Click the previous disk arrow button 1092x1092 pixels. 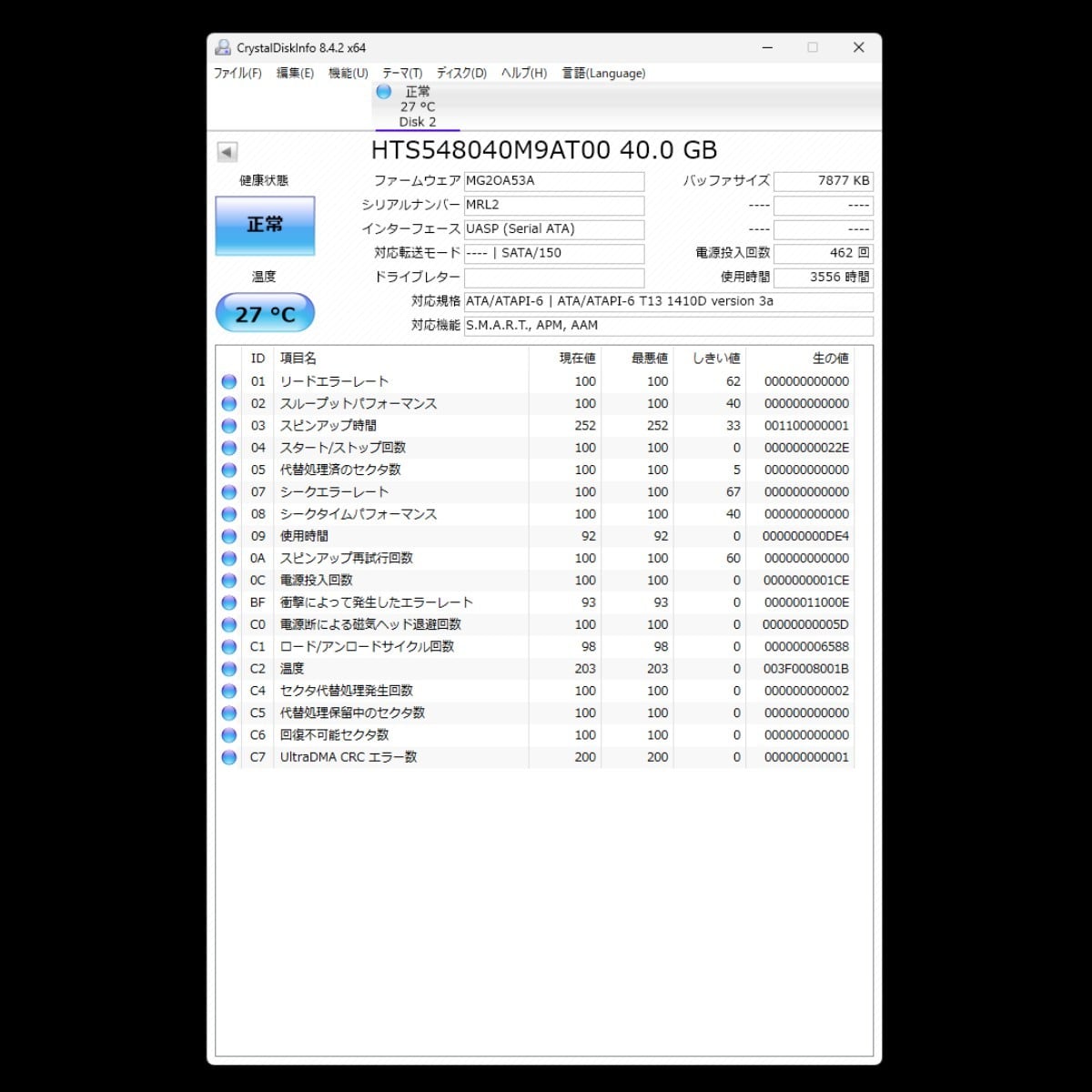227,152
